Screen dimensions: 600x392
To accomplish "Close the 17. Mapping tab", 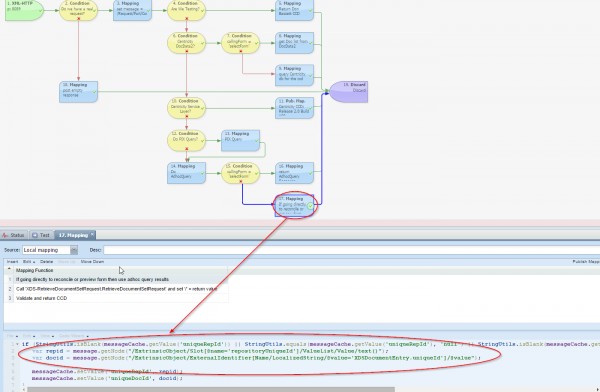I will click(92, 234).
